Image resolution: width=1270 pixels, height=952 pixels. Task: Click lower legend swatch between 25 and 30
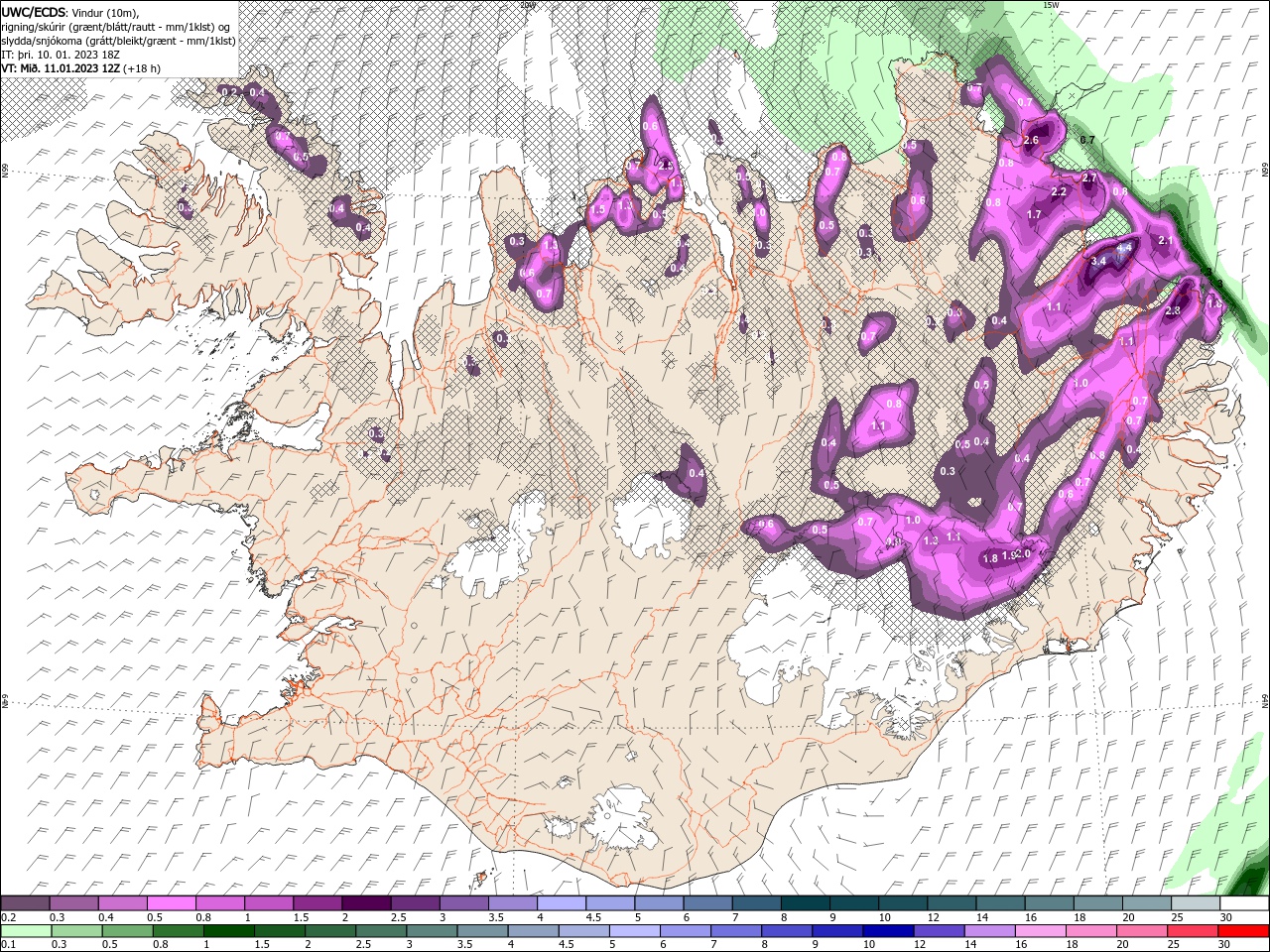point(1194,931)
